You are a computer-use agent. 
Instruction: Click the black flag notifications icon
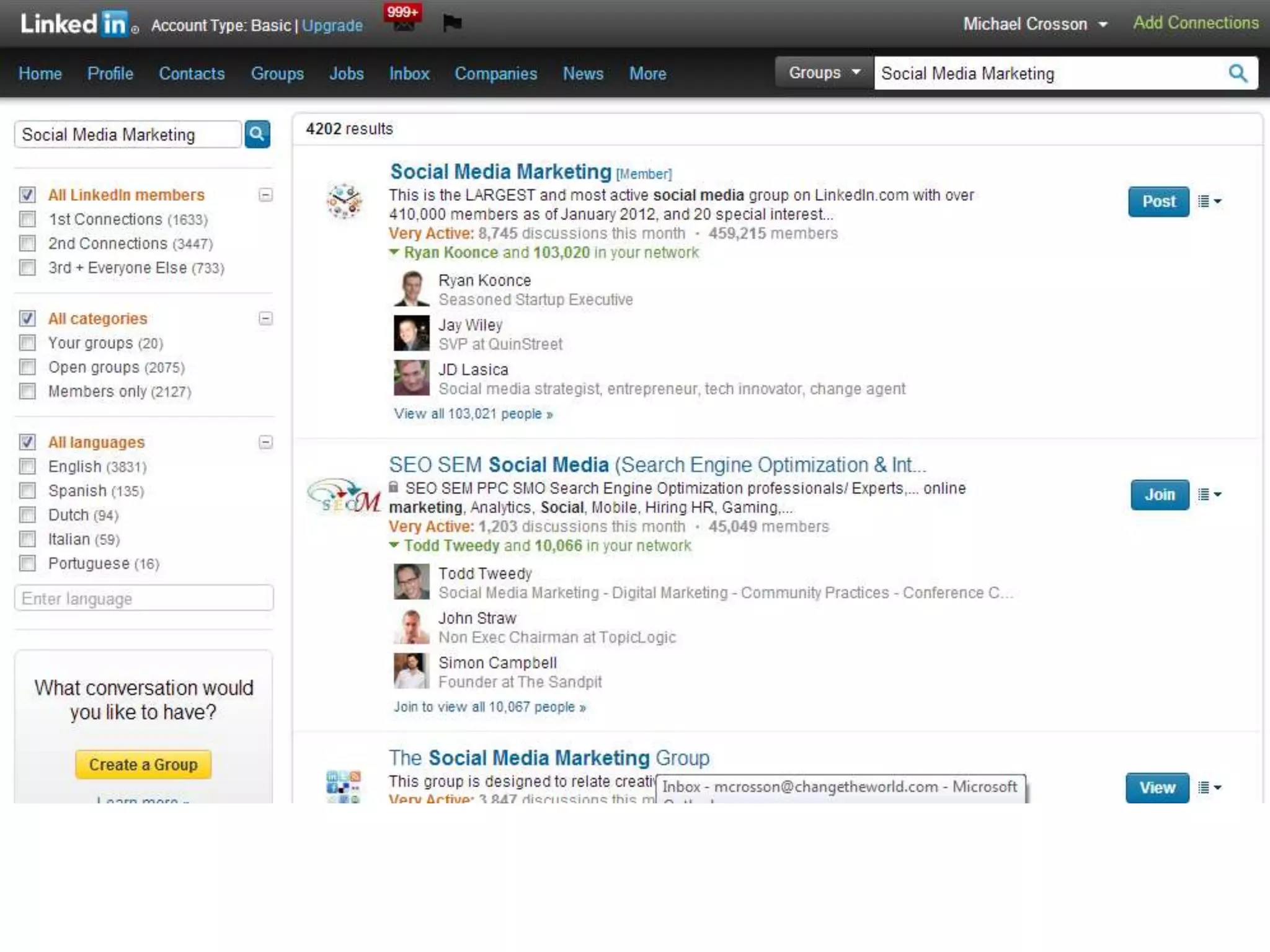tap(452, 24)
